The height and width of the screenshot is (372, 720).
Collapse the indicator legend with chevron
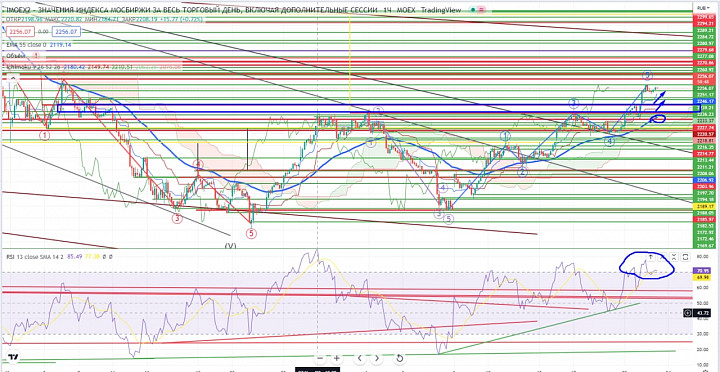pos(12,79)
